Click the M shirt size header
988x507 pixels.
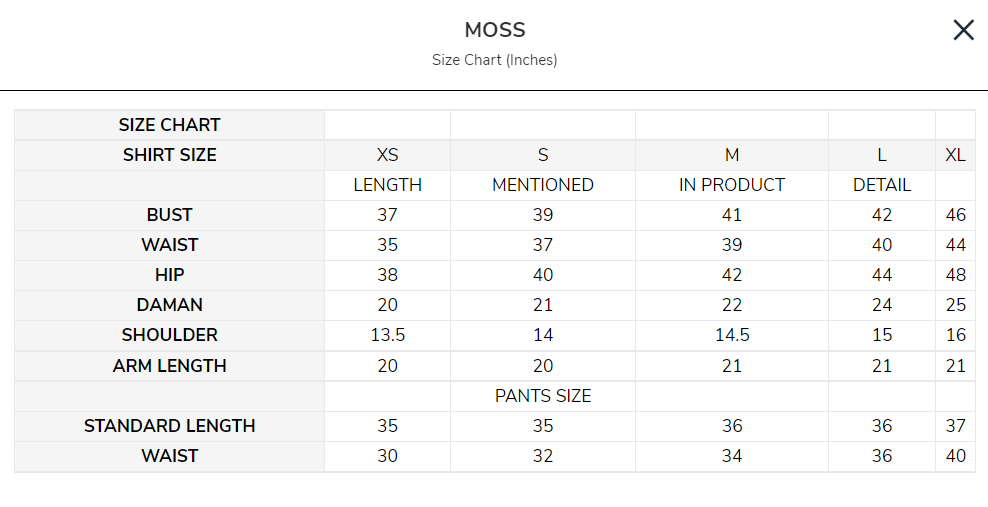[x=732, y=155]
